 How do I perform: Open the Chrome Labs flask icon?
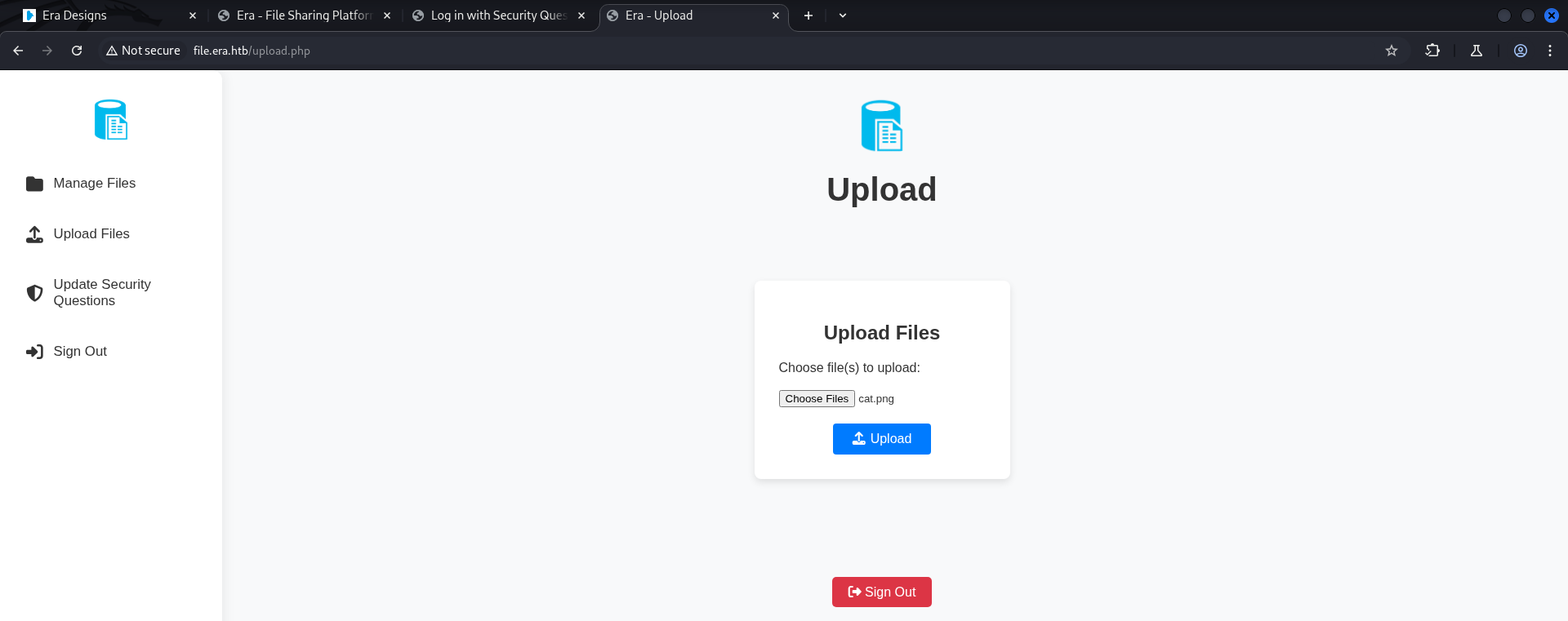pyautogui.click(x=1477, y=51)
